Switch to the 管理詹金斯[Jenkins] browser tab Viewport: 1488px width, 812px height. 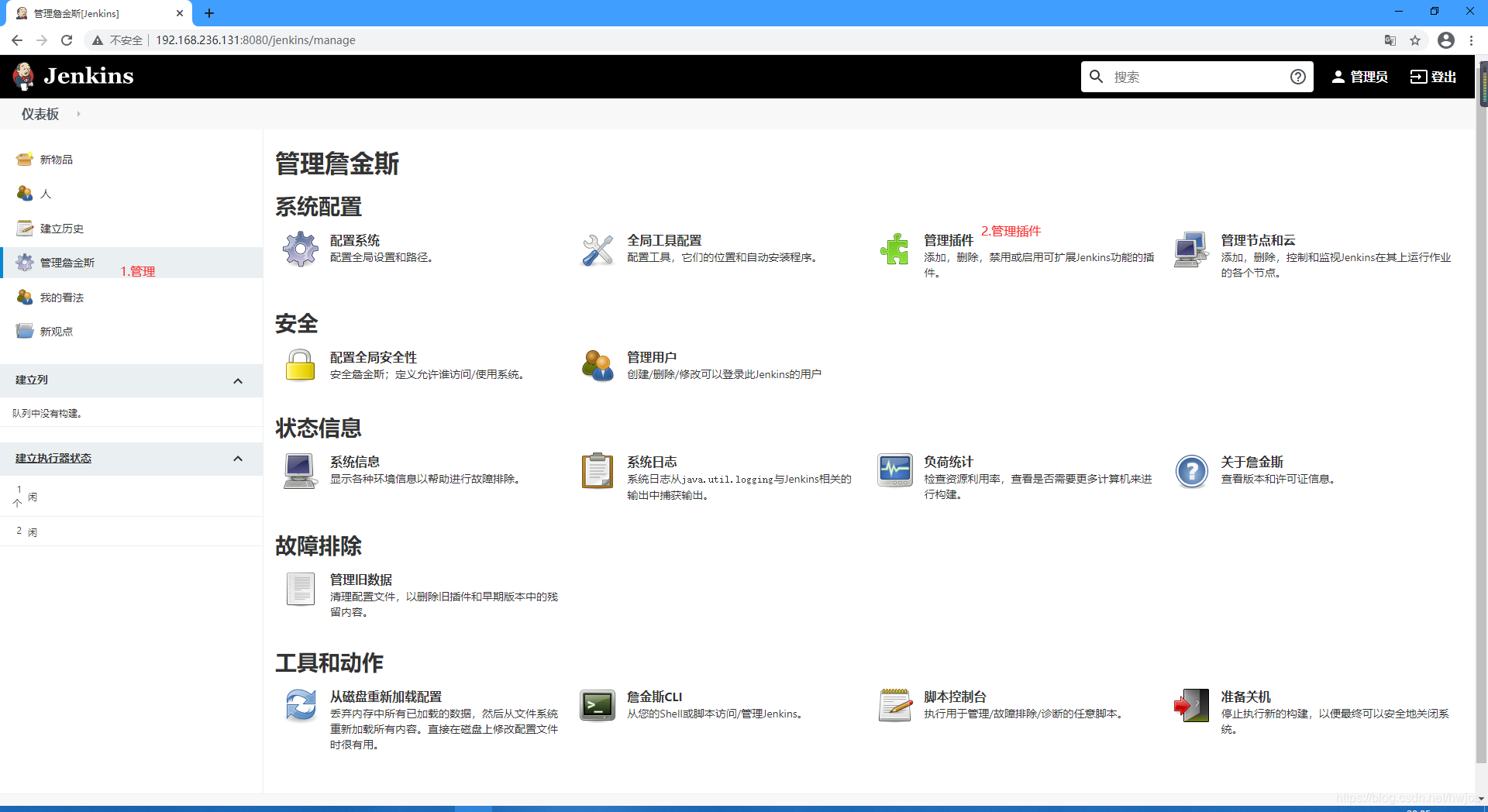point(93,13)
